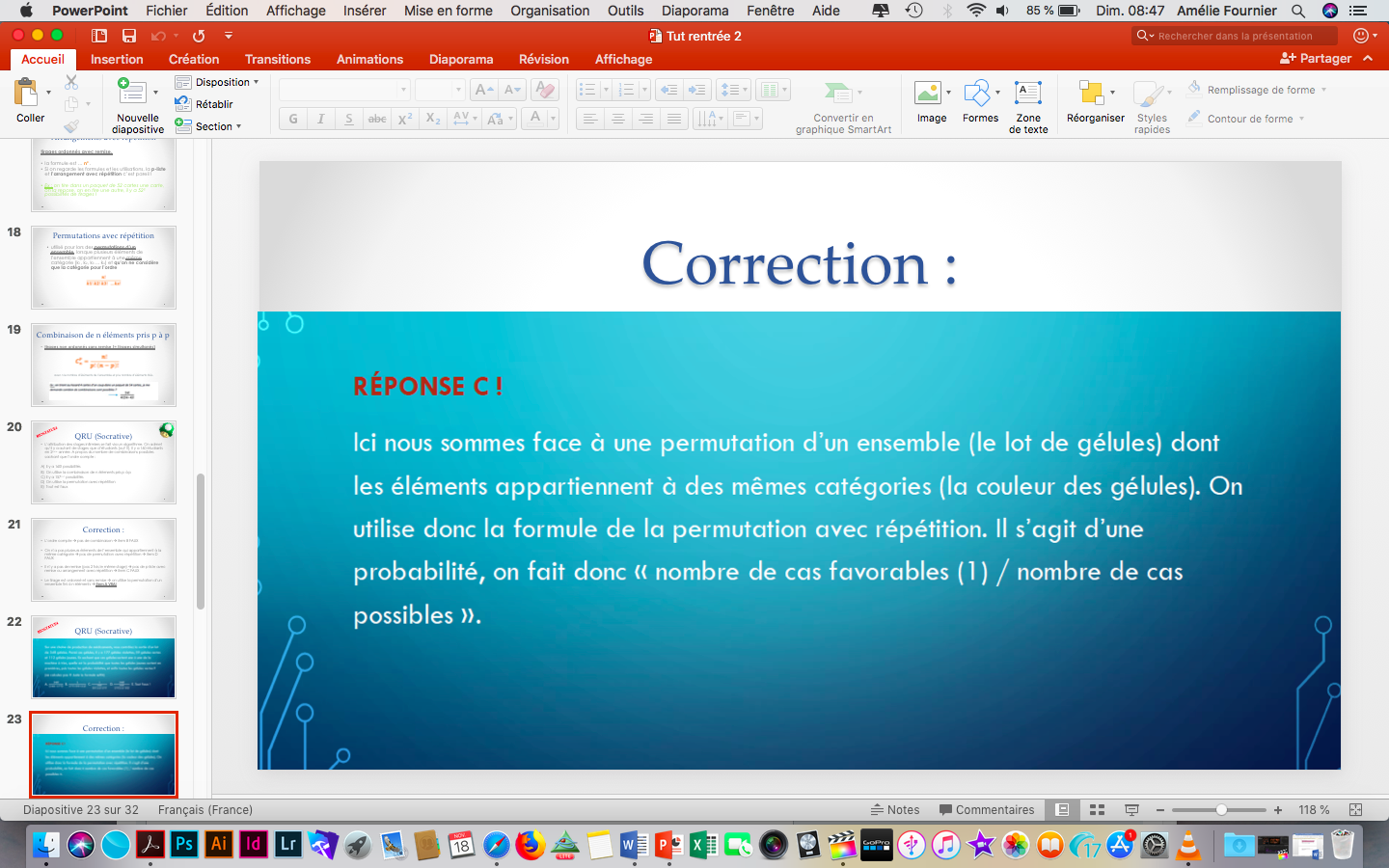Click the Image insert icon
Viewport: 1389px width, 868px height.
coord(928,95)
